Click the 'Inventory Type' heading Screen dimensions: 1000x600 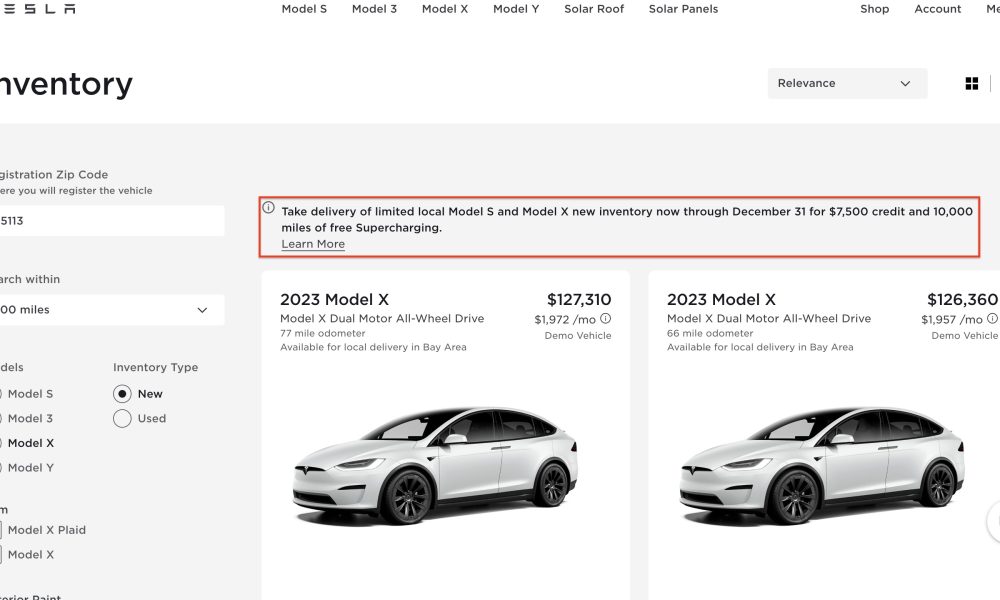[x=156, y=367]
